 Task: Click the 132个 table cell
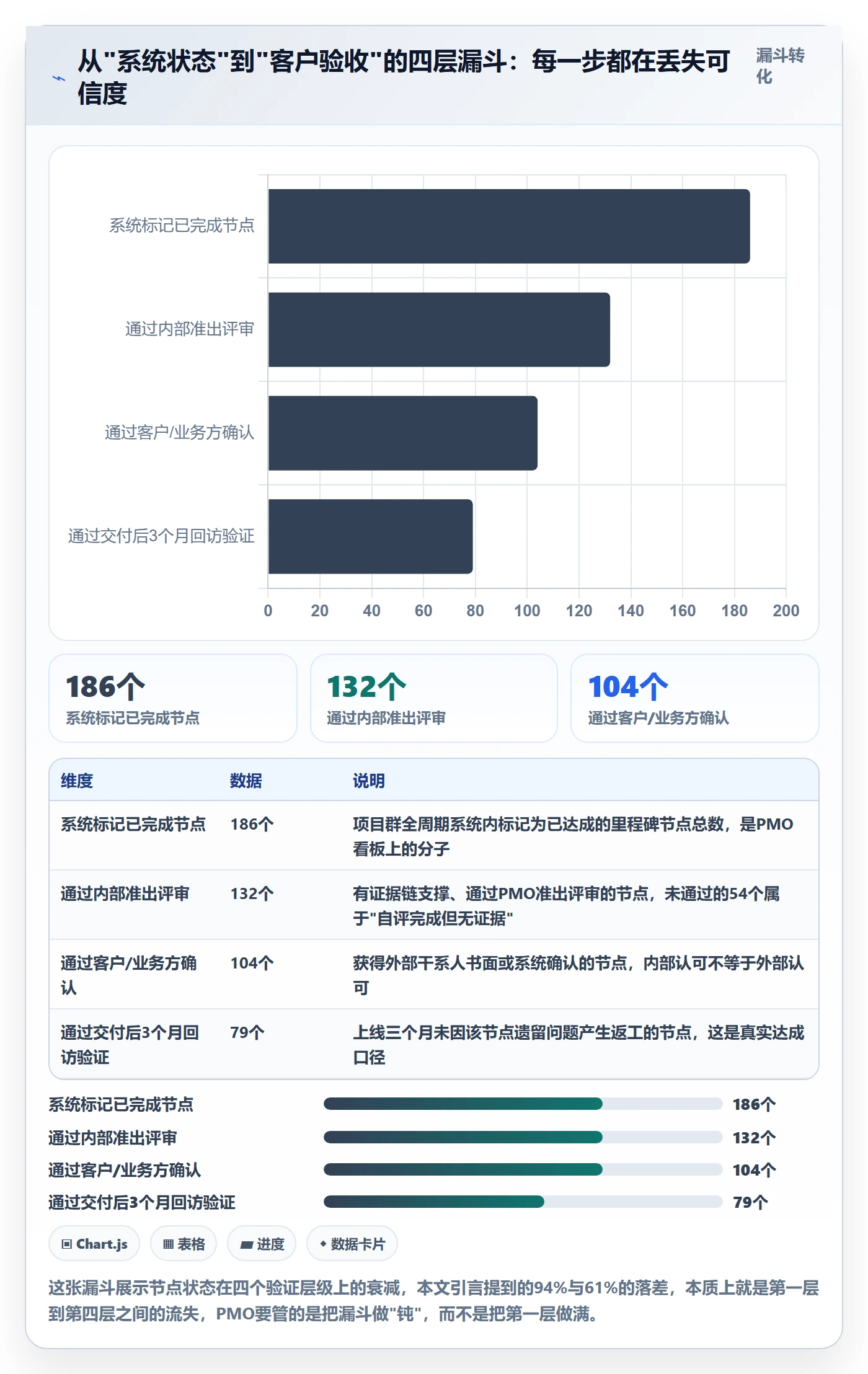pyautogui.click(x=252, y=893)
